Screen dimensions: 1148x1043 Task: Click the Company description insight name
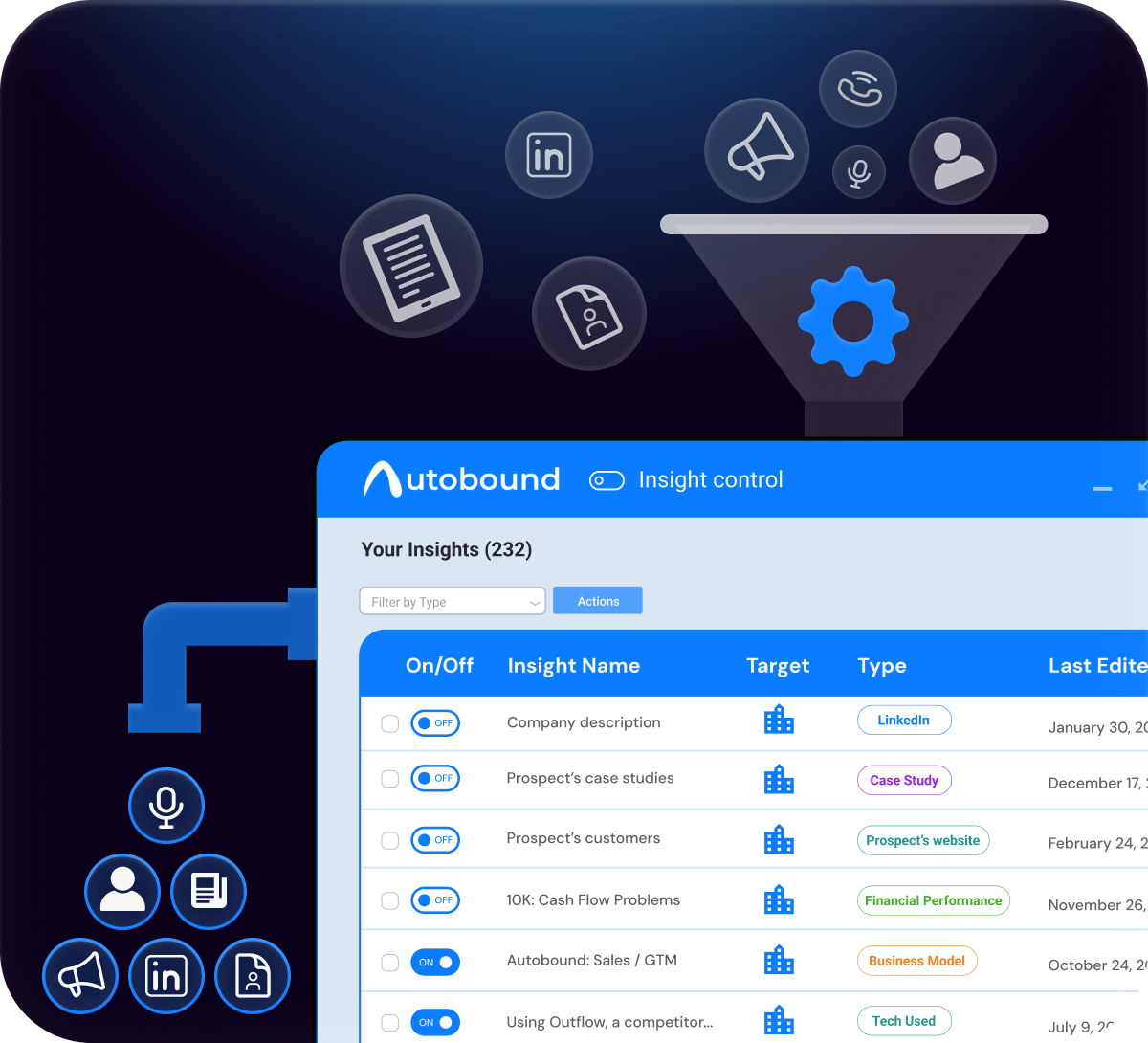point(584,722)
